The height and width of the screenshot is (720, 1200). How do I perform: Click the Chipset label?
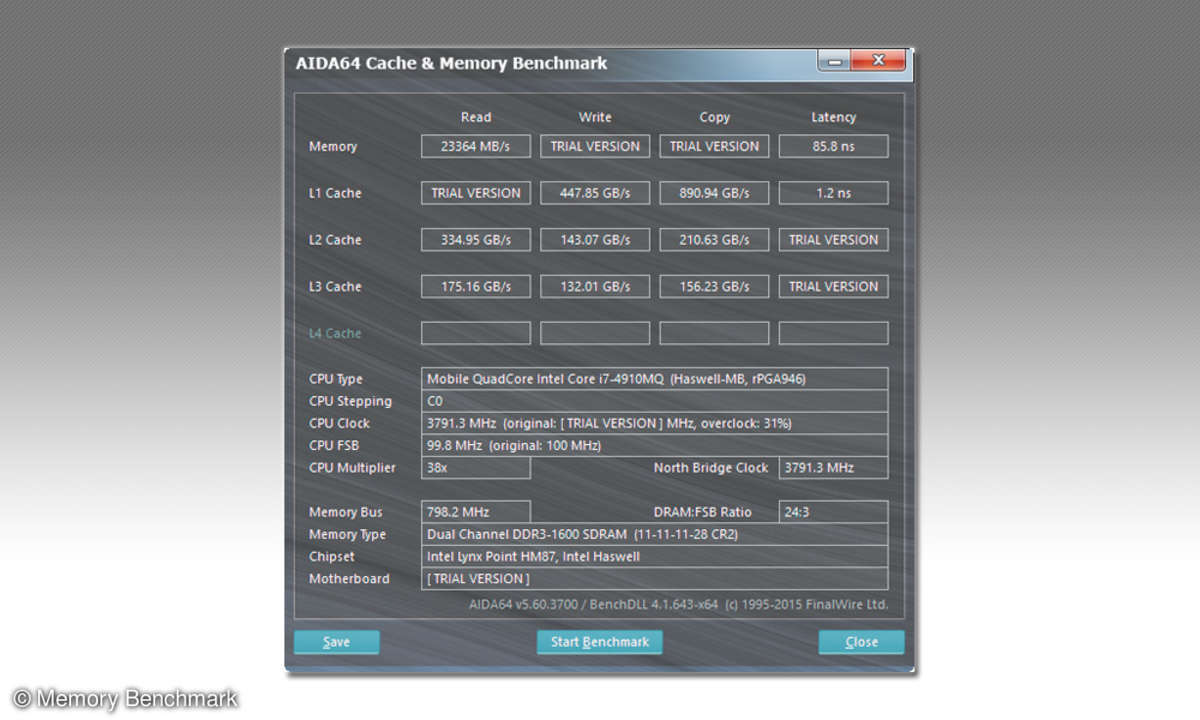(x=331, y=556)
